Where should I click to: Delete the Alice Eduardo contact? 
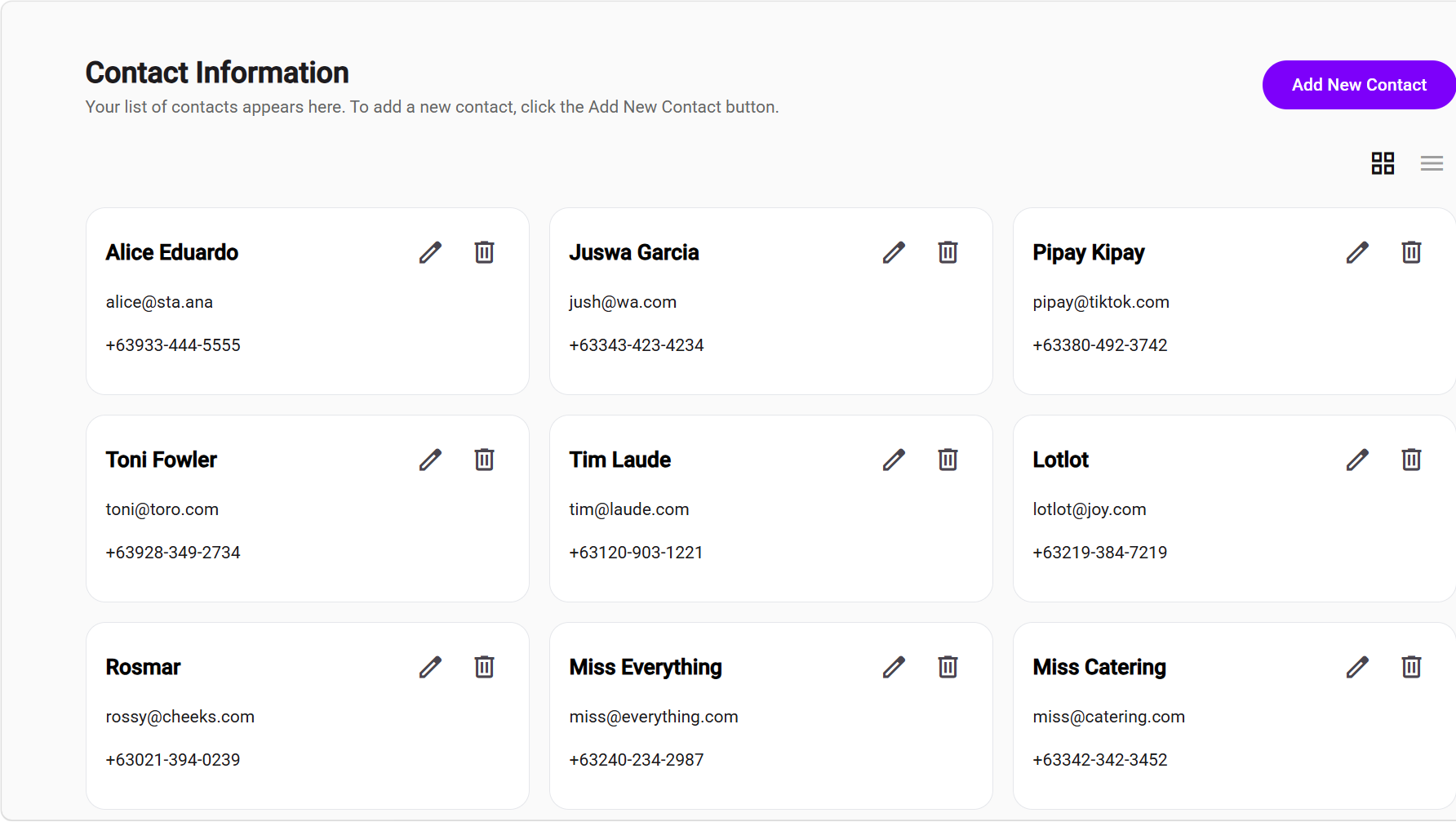coord(485,252)
